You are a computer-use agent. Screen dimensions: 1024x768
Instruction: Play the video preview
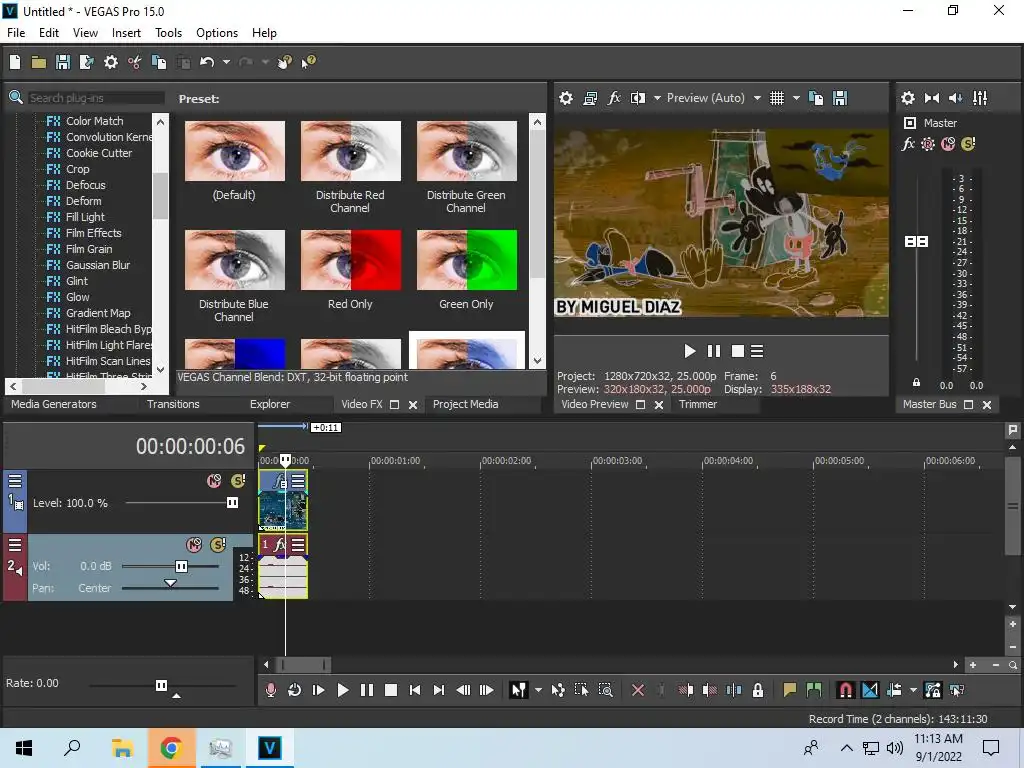pyautogui.click(x=690, y=351)
